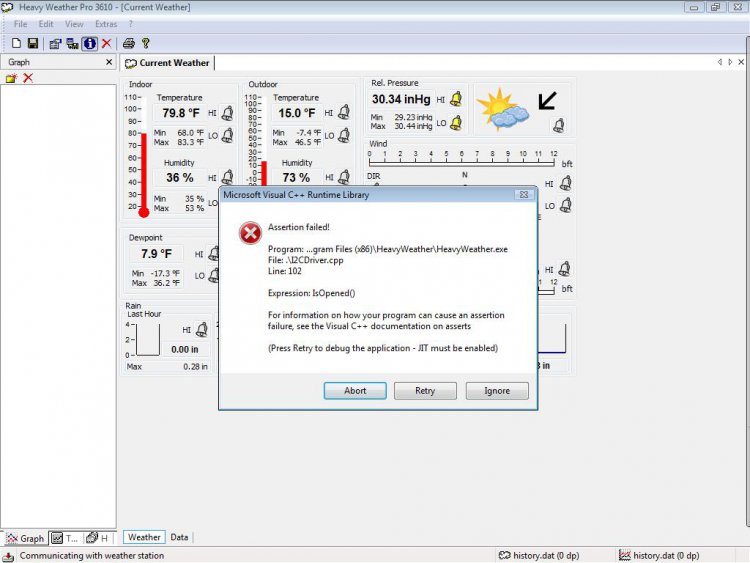This screenshot has width=750, height=563.
Task: Click the indoor humidity 36 % value
Action: tap(180, 177)
